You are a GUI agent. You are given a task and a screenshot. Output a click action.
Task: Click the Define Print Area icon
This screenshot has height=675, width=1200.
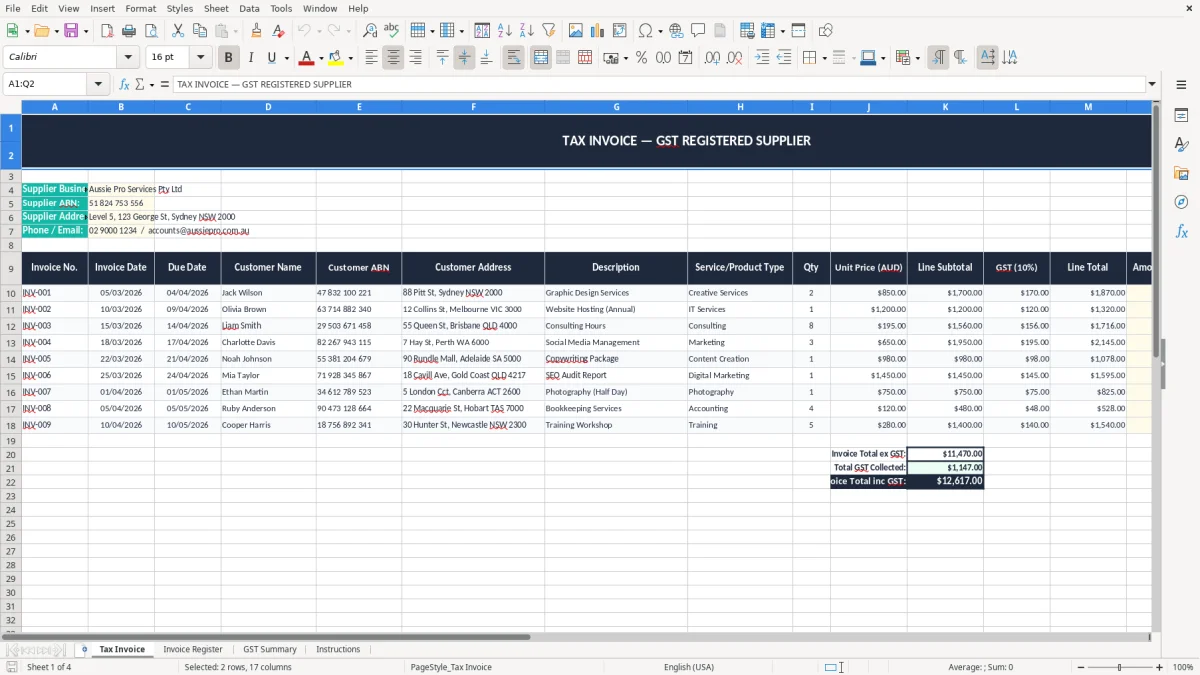point(746,31)
